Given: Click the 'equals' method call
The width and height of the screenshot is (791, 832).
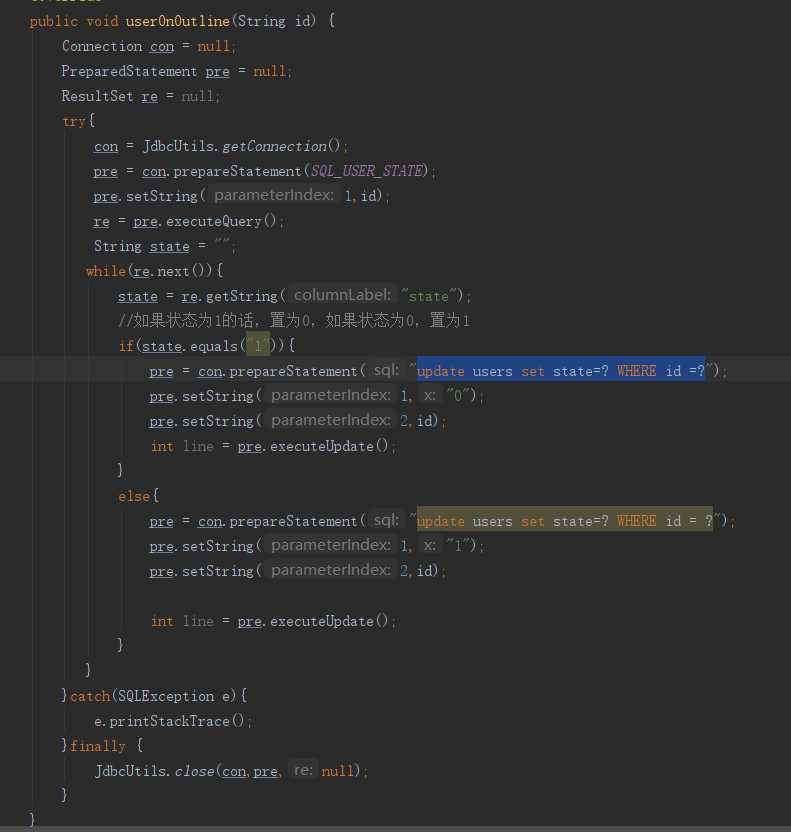Looking at the screenshot, I should click(x=213, y=346).
